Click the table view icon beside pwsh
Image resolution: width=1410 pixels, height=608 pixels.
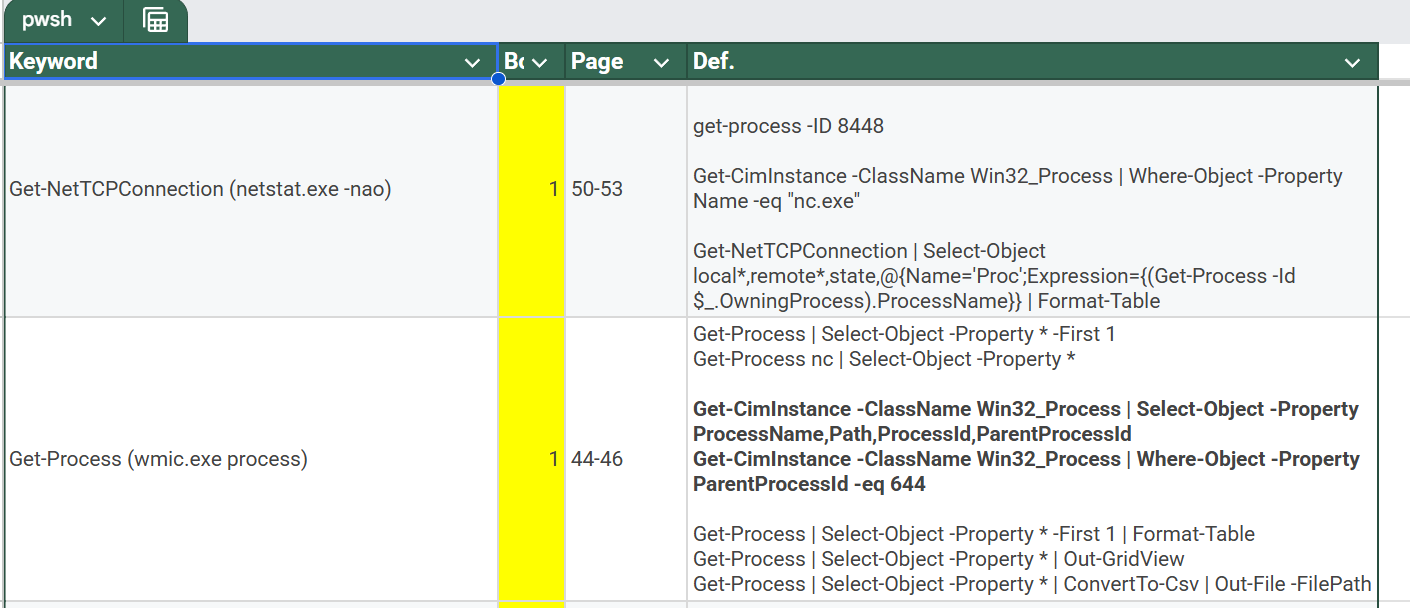click(x=156, y=20)
